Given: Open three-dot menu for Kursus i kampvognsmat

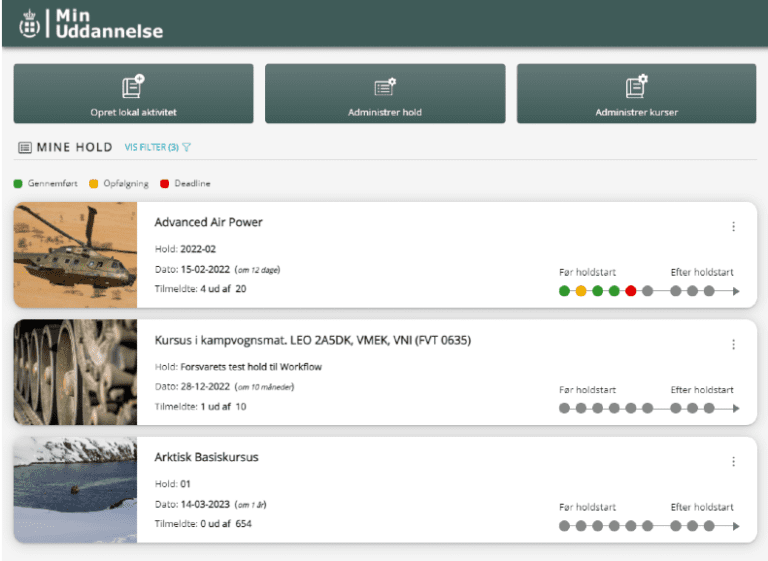Looking at the screenshot, I should coord(733,344).
